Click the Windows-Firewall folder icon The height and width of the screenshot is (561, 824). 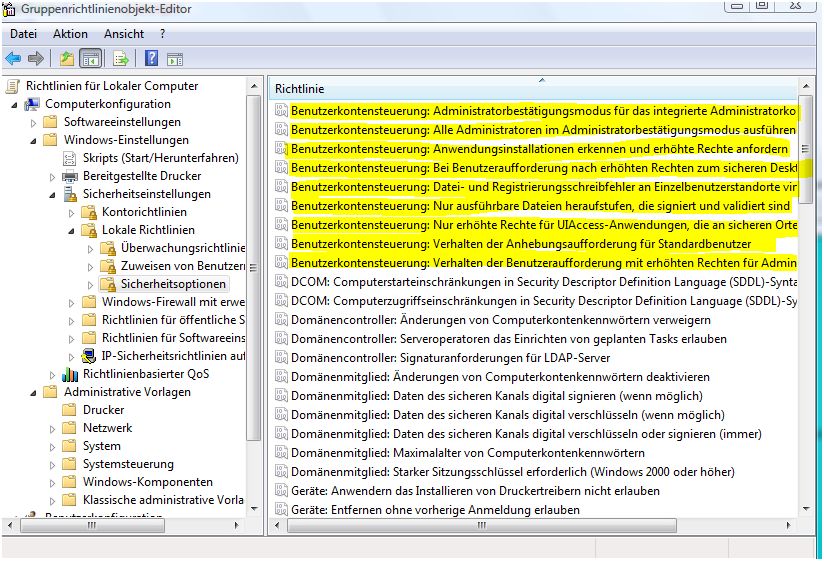click(x=89, y=302)
